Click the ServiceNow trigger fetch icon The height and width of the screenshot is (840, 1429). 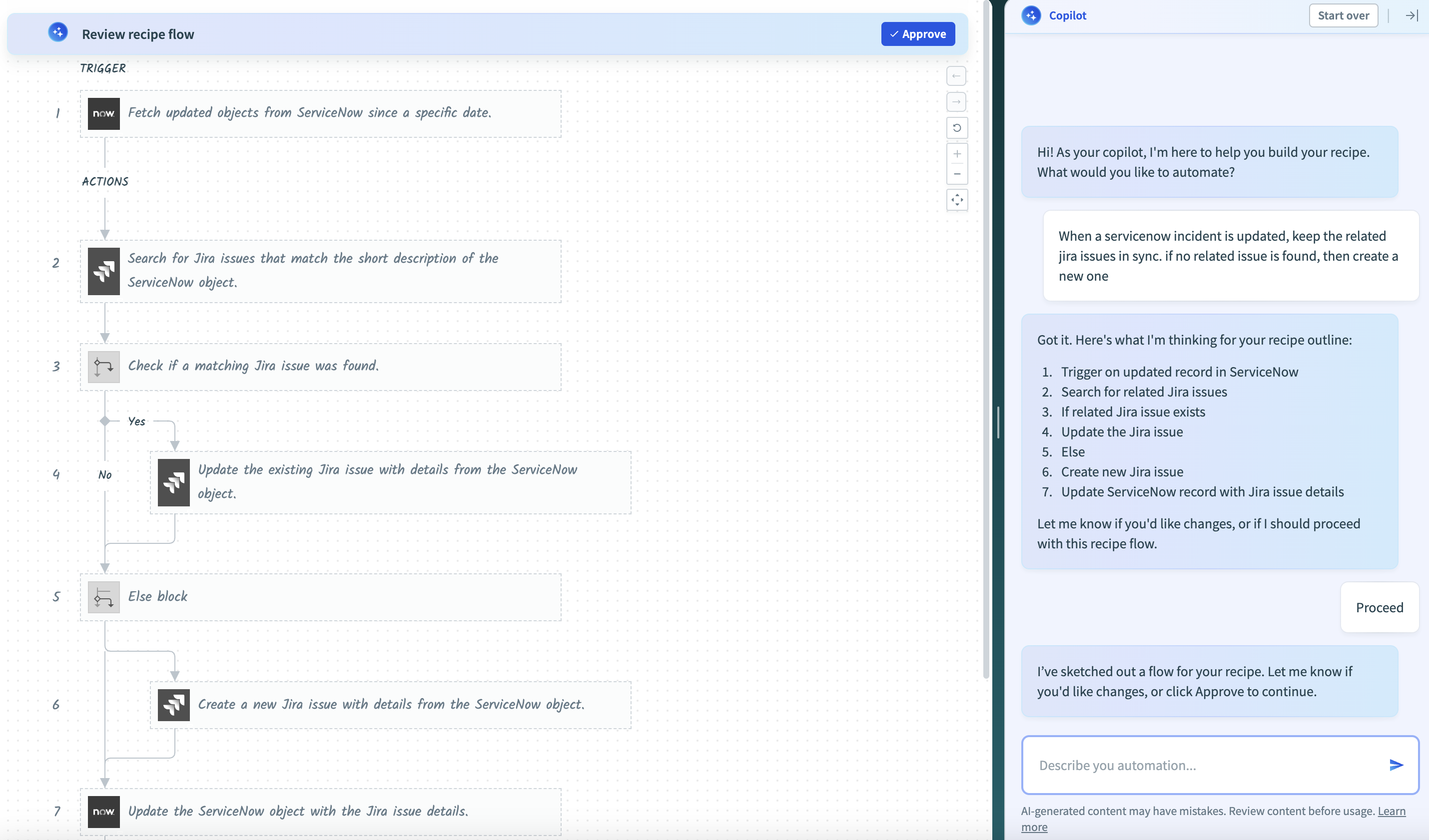pos(103,112)
